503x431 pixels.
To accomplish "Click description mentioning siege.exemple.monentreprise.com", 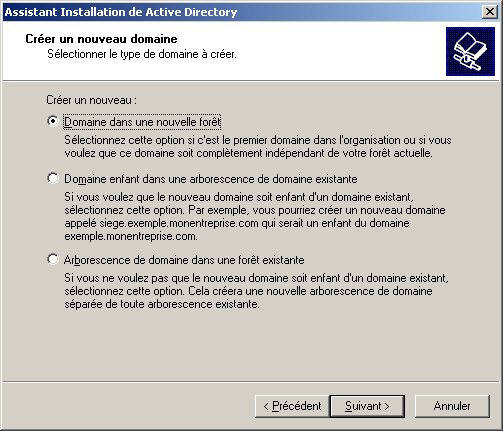I will point(255,217).
